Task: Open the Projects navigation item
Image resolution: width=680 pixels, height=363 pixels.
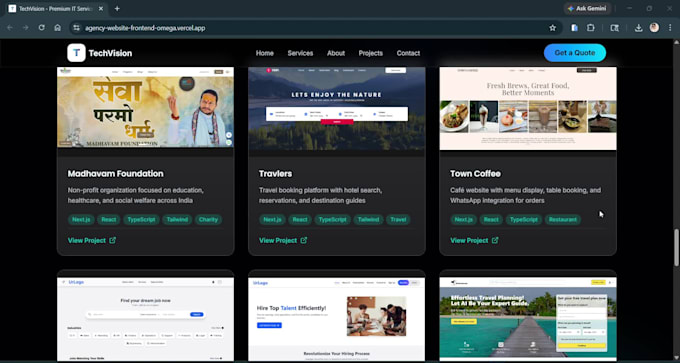Action: 371,53
